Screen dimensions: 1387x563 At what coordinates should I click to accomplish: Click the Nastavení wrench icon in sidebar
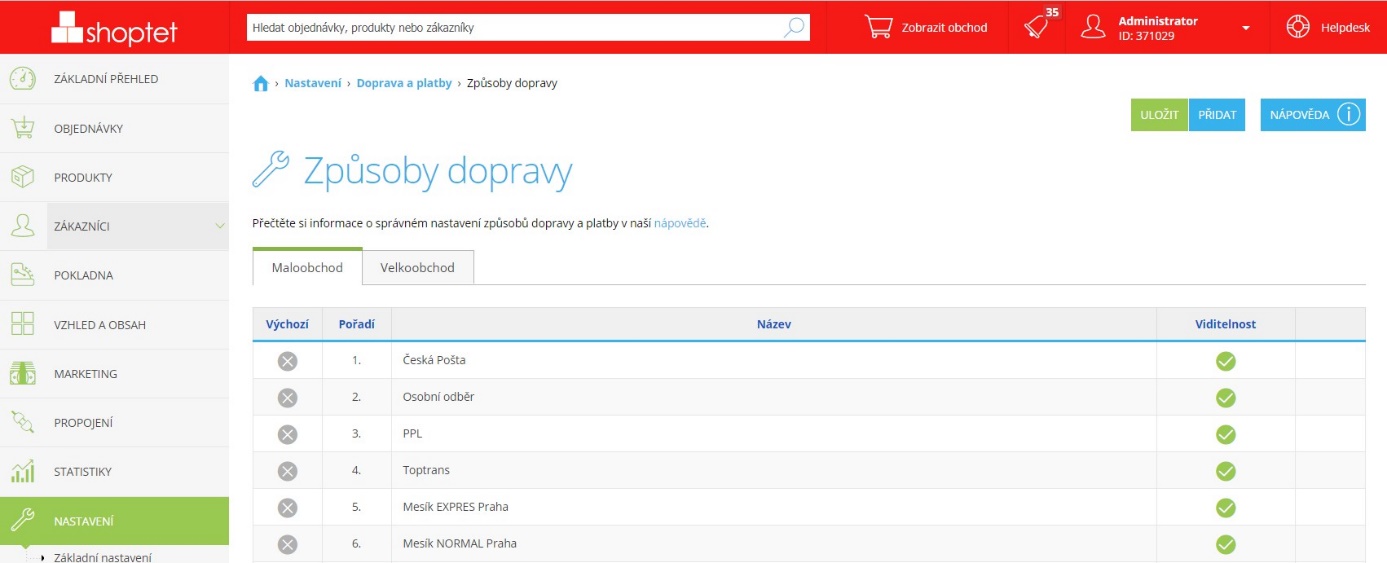coord(23,520)
